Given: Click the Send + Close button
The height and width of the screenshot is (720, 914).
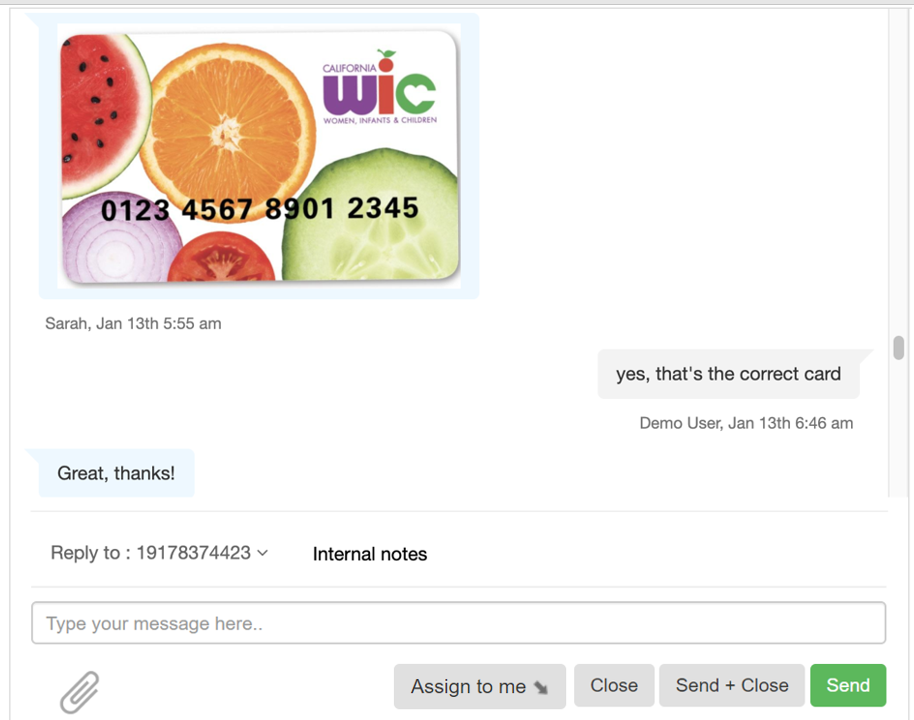Looking at the screenshot, I should pos(732,685).
